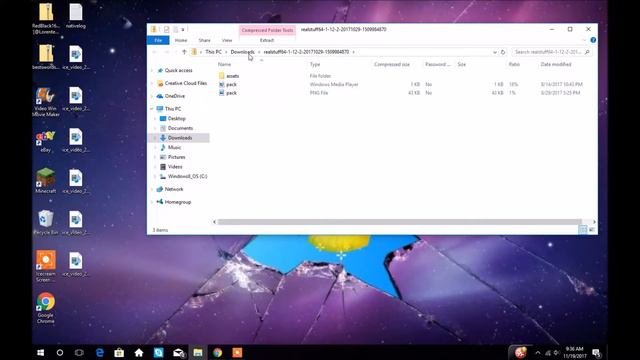Select Documents in the navigation pane
640x360 pixels.
point(180,128)
